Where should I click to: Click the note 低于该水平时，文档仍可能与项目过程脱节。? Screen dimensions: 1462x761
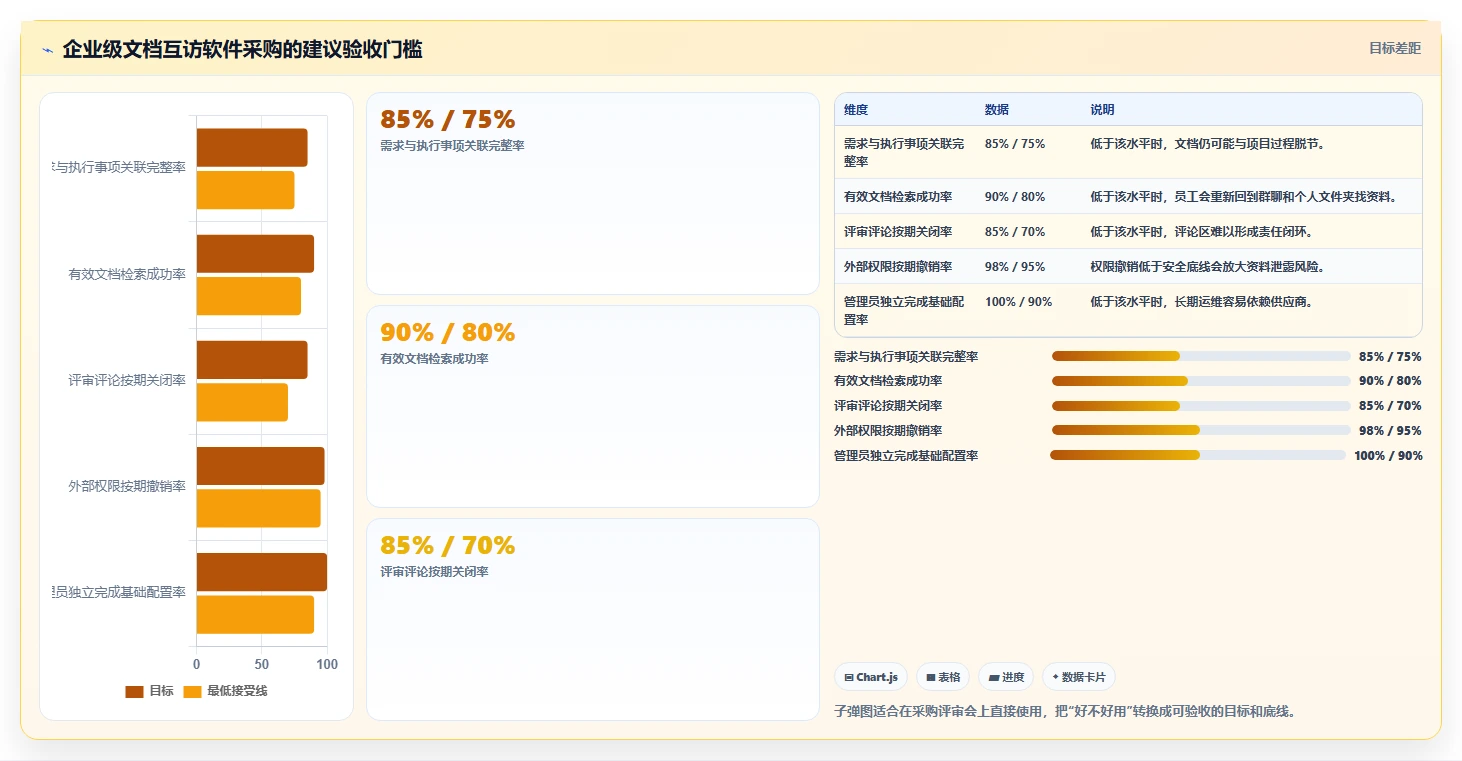[1208, 143]
